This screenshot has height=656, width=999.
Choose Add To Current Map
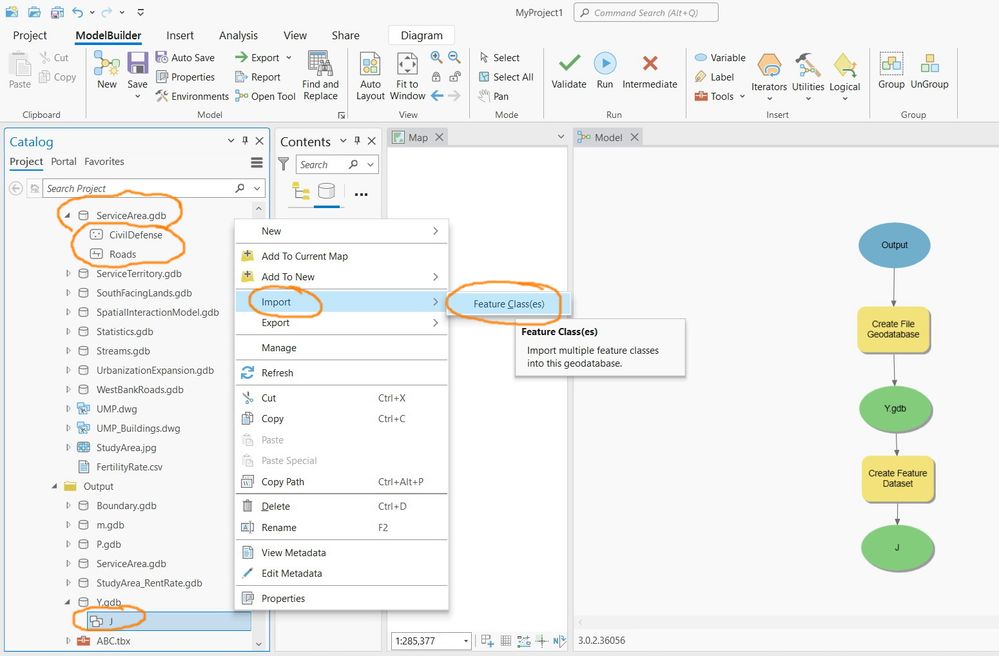(341, 256)
